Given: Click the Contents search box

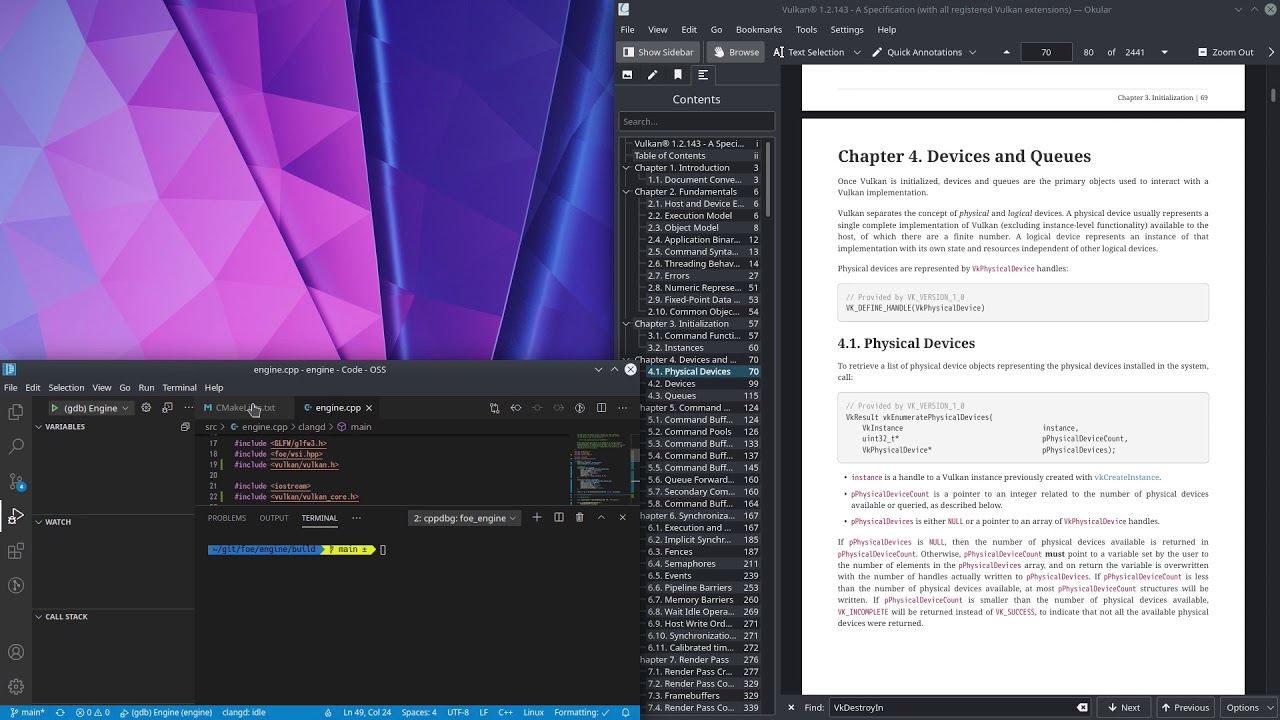Looking at the screenshot, I should point(696,122).
